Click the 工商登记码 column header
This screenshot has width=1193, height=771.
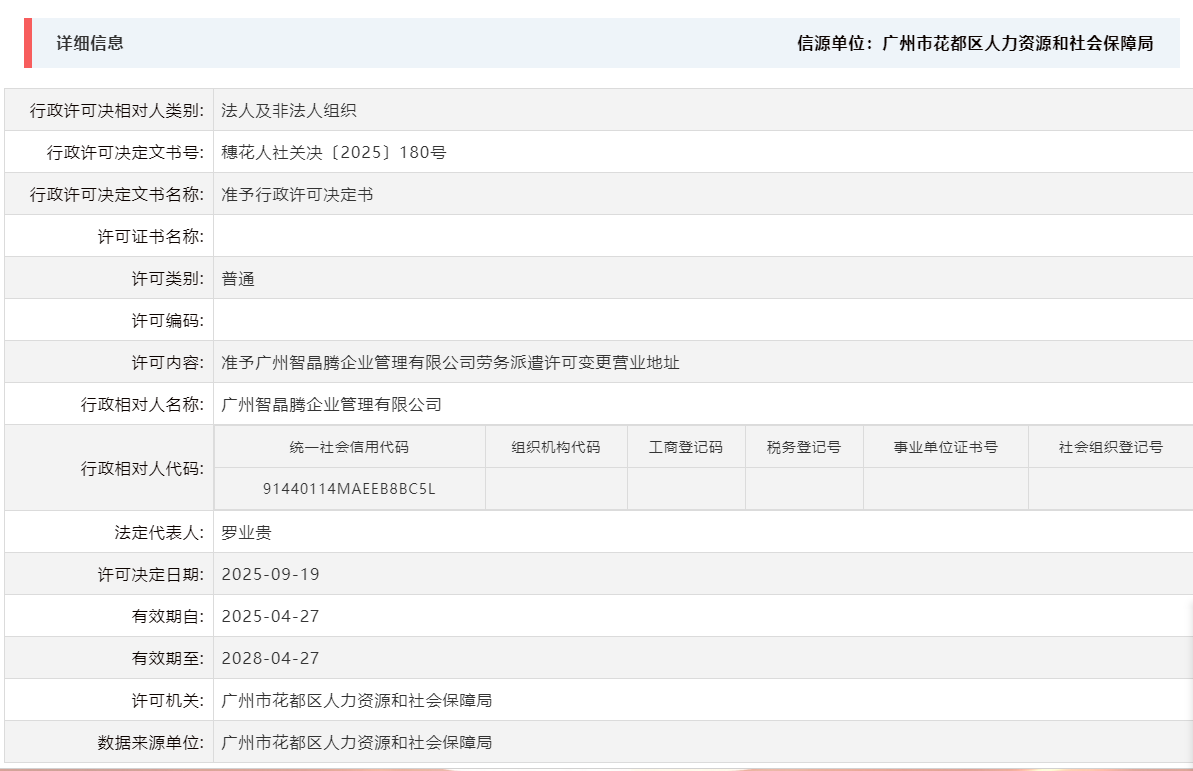684,446
